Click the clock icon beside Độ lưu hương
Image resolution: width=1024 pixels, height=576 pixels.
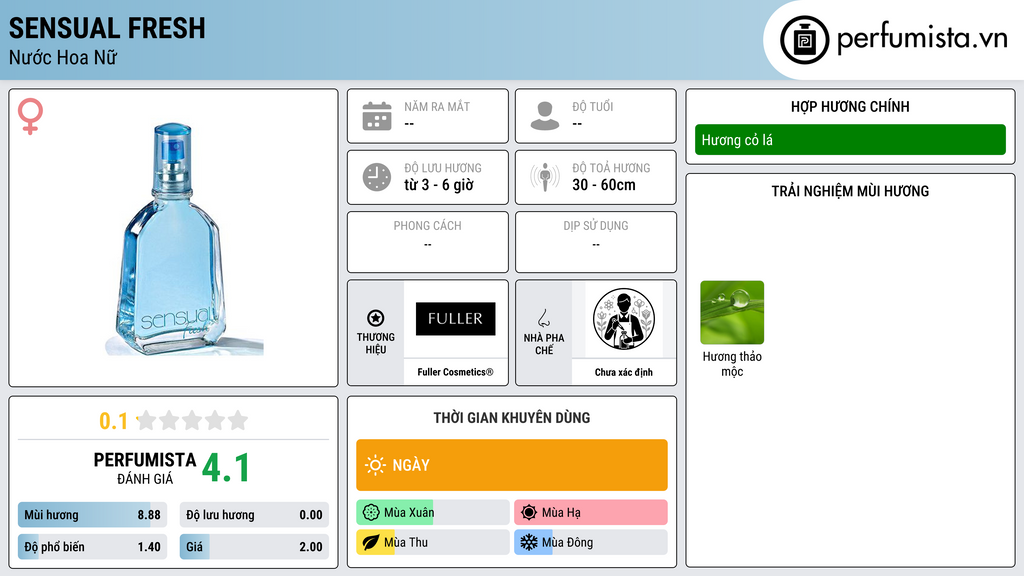[x=377, y=177]
